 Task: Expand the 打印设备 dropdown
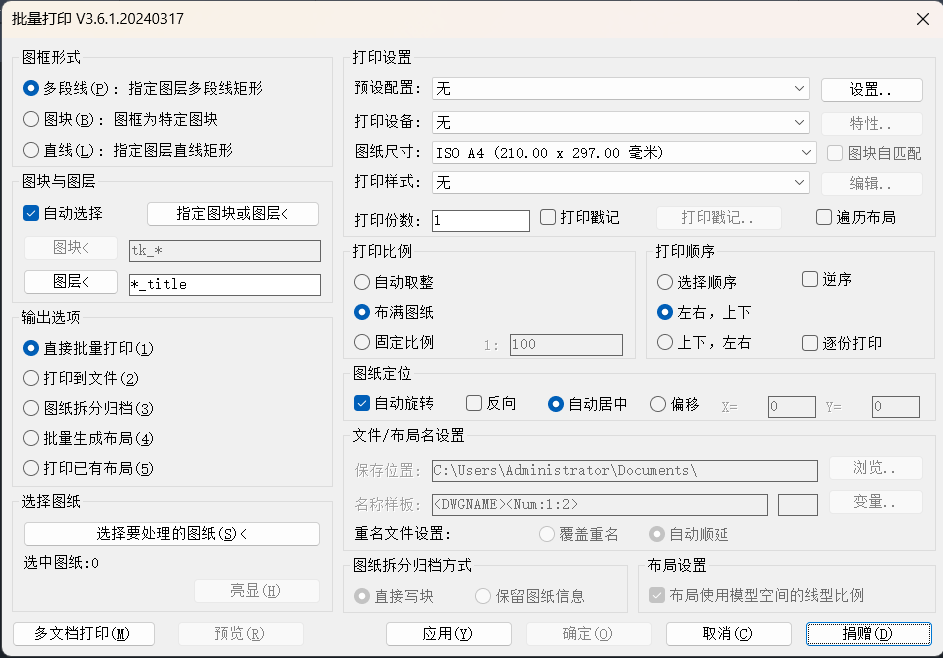[620, 122]
